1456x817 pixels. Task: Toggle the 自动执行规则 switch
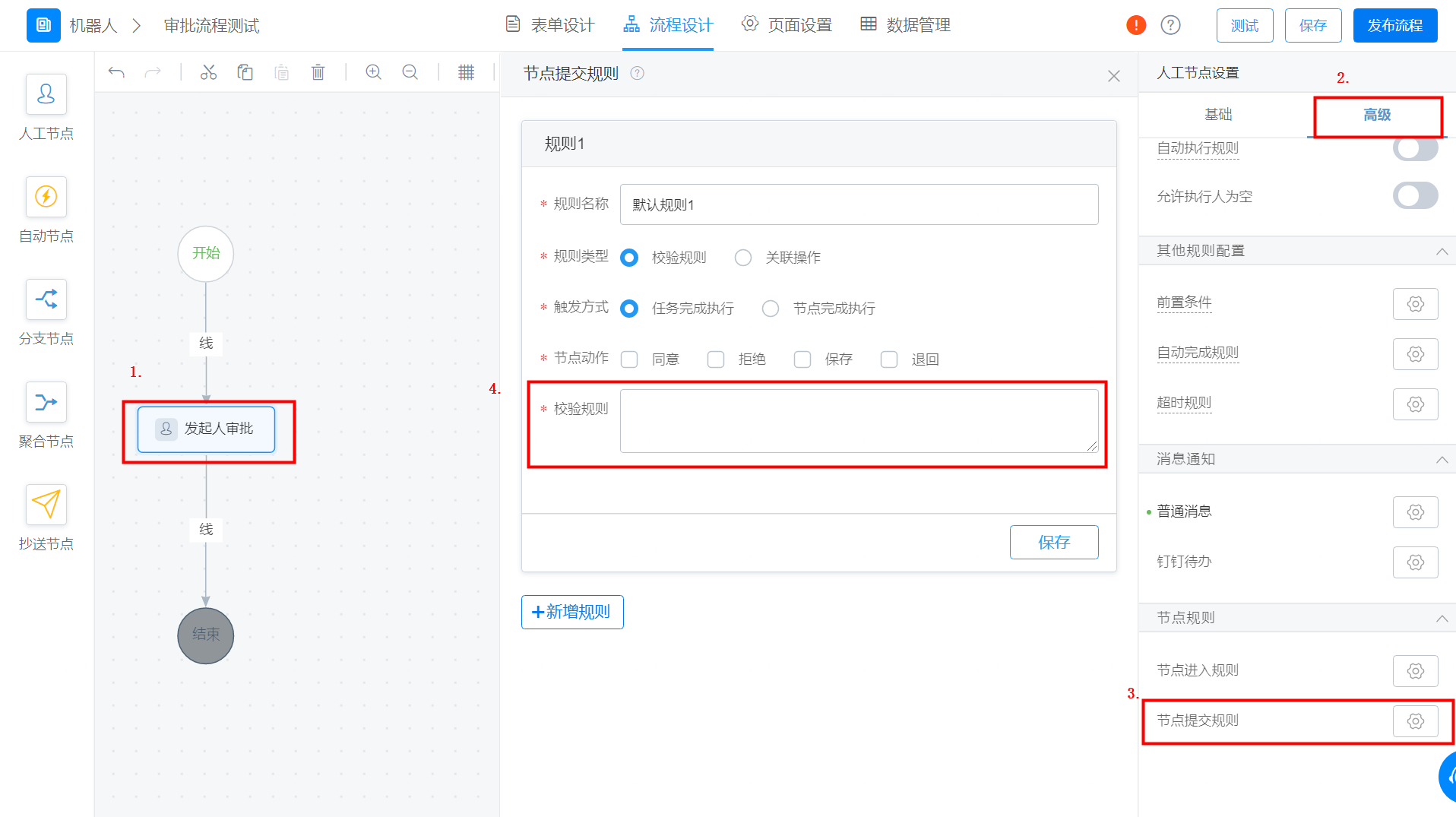[x=1415, y=148]
